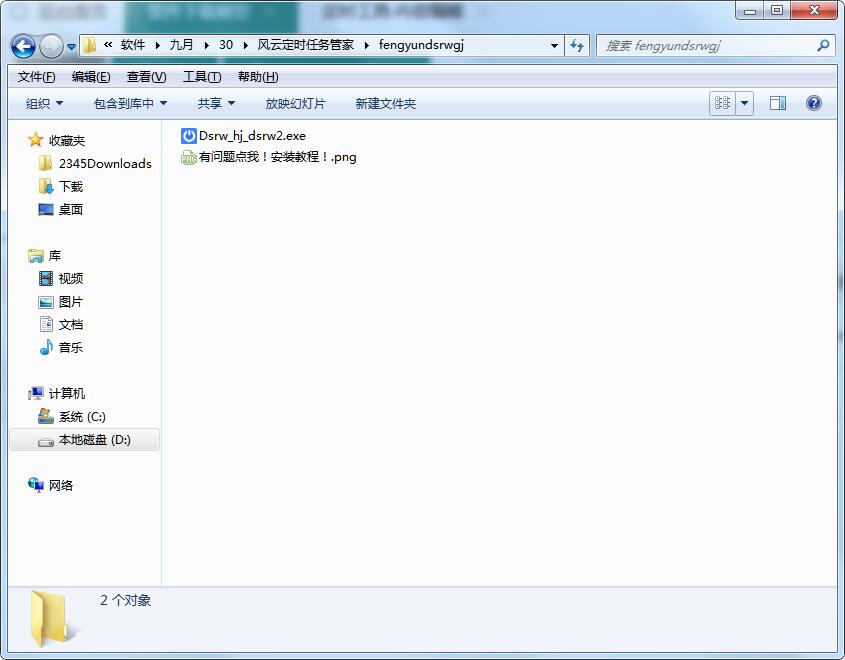Open the 组织 dropdown menu
The image size is (845, 660).
(x=44, y=104)
